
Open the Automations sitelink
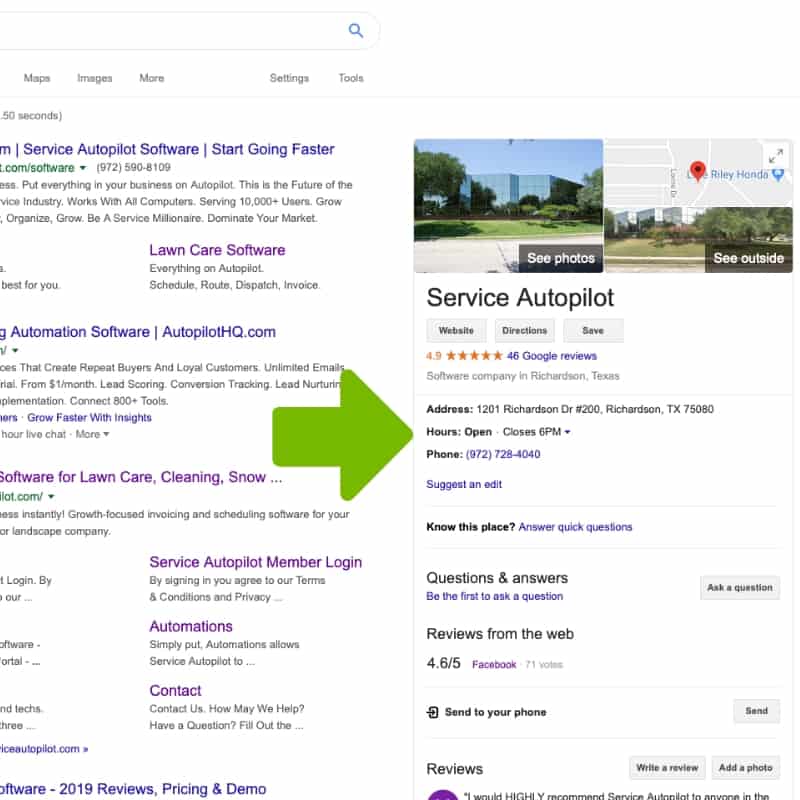click(191, 626)
